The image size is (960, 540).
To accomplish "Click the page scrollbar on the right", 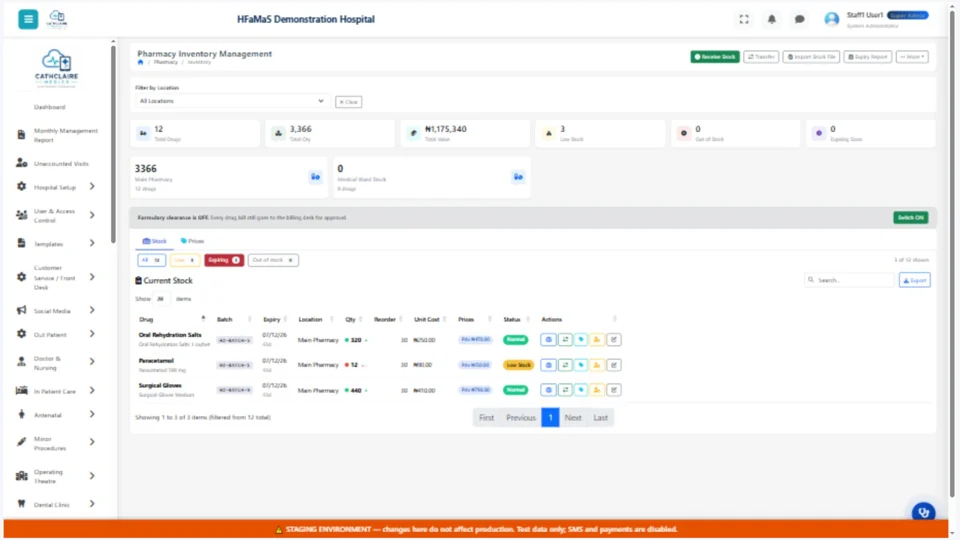I will coord(952,251).
